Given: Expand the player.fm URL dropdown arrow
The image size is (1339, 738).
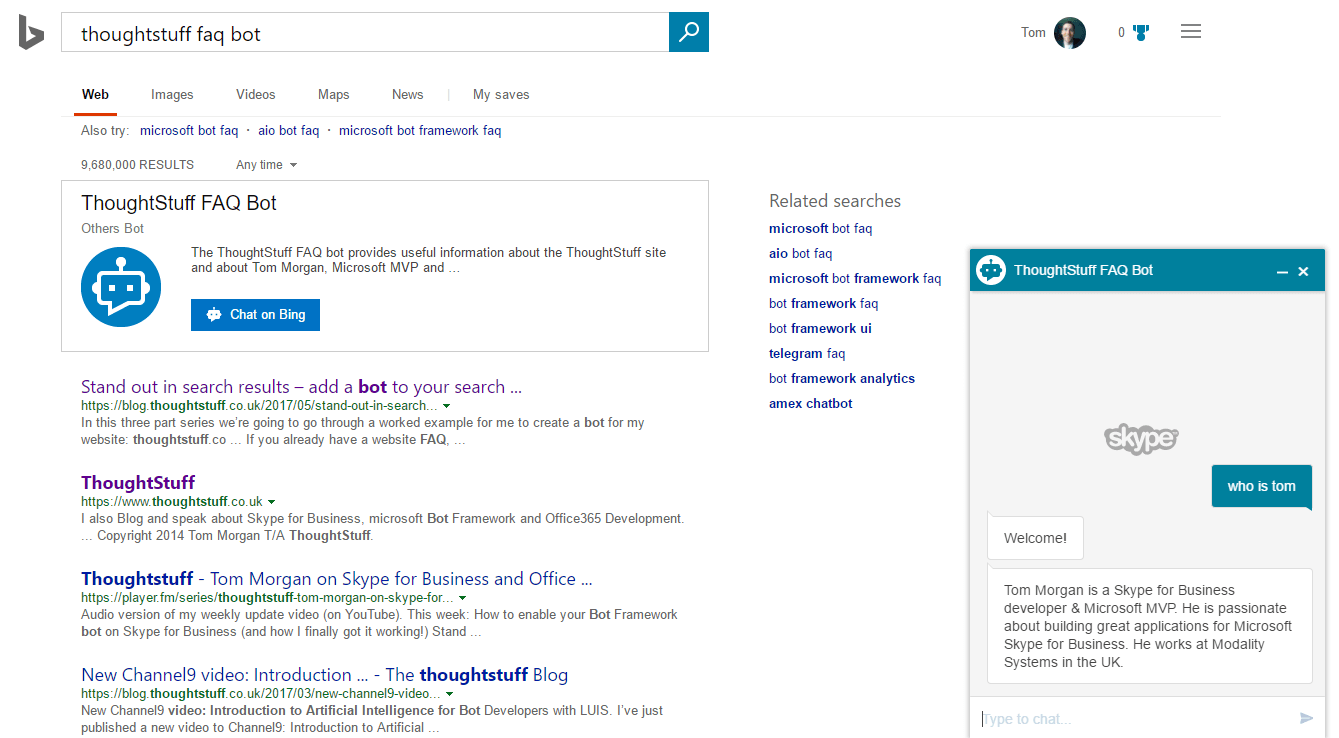Looking at the screenshot, I should click(462, 598).
